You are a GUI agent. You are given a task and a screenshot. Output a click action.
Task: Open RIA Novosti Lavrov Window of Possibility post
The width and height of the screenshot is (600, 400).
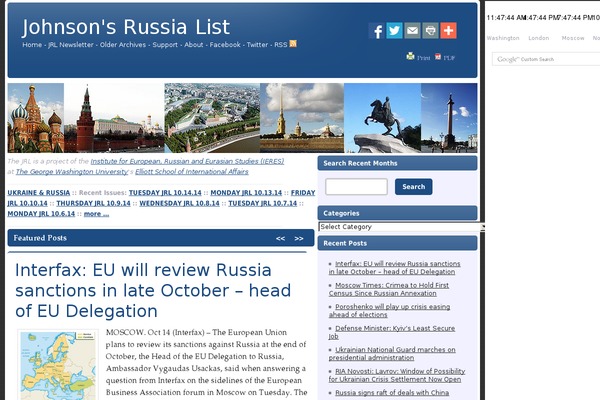397,375
